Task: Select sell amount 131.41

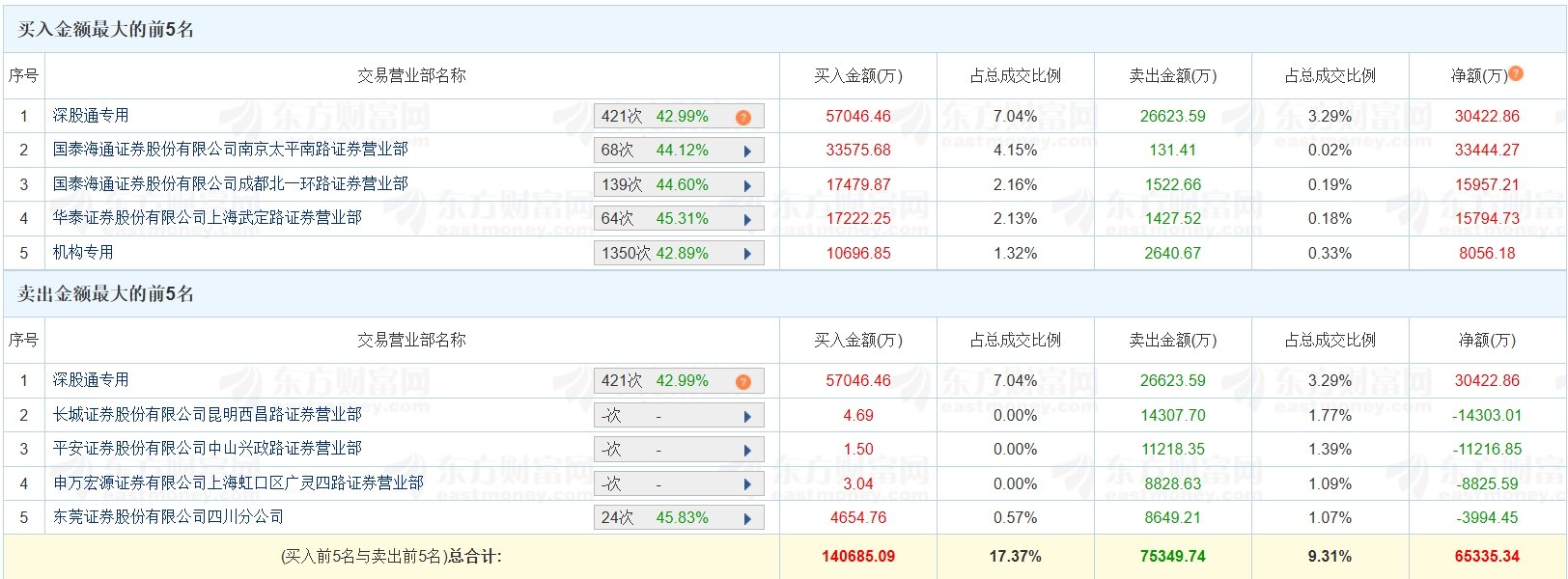Action: 1173,151
